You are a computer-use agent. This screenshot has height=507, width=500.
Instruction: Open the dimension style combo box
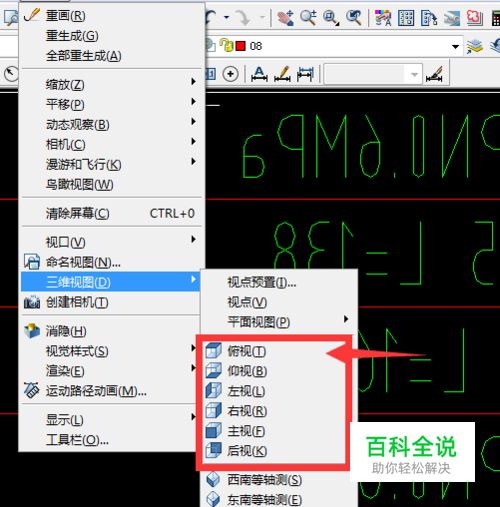(x=373, y=74)
